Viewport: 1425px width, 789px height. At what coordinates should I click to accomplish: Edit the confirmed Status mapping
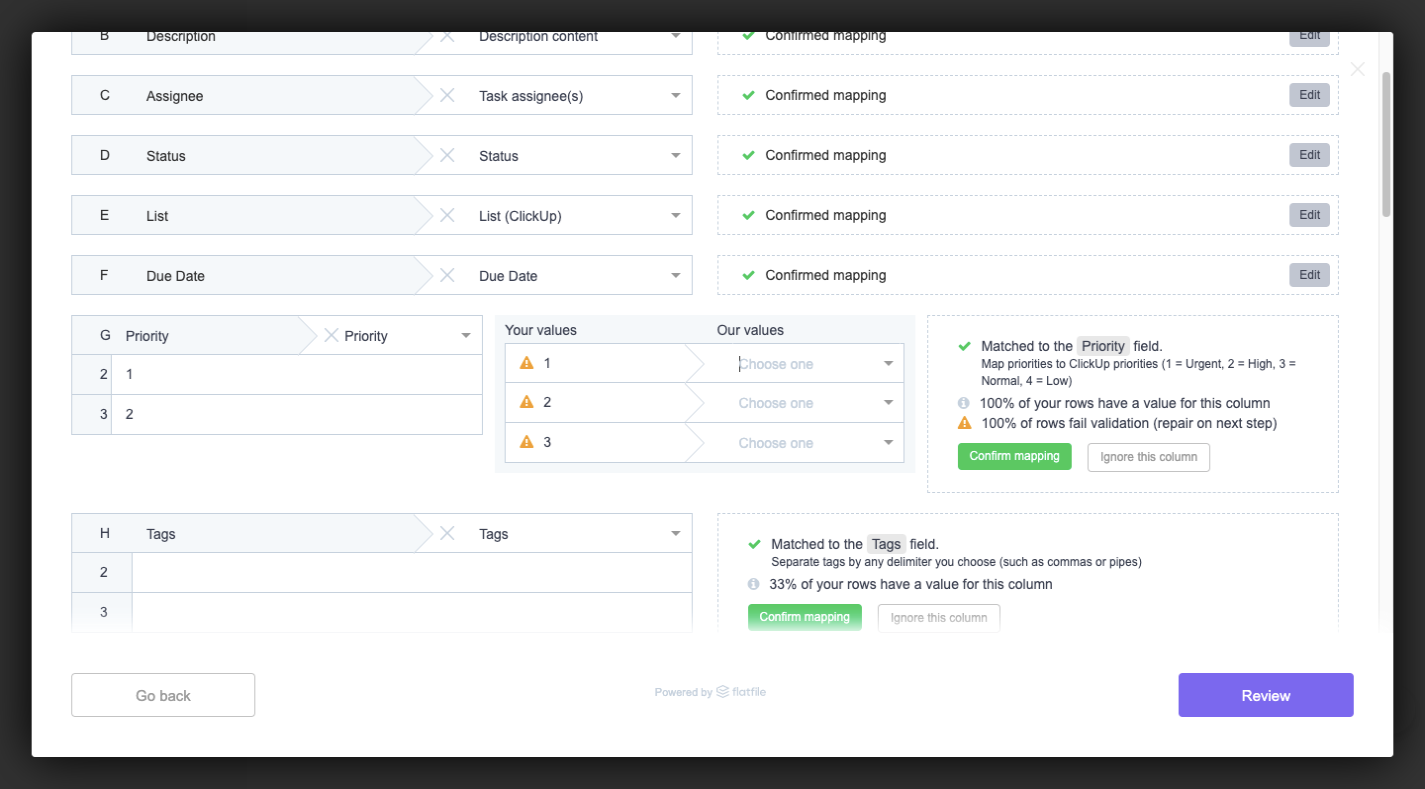click(1309, 155)
